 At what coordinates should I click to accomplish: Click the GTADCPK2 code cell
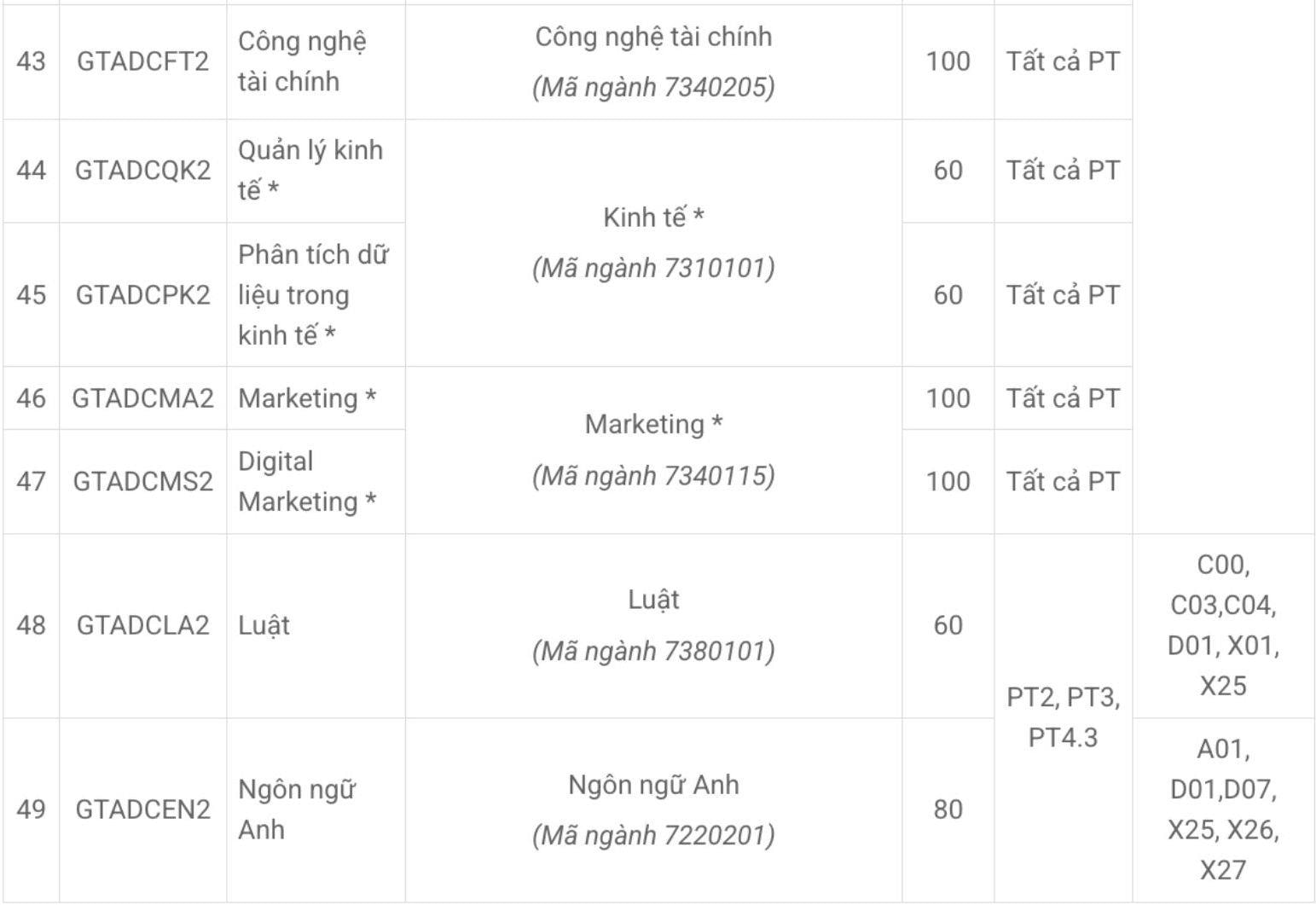pyautogui.click(x=142, y=295)
